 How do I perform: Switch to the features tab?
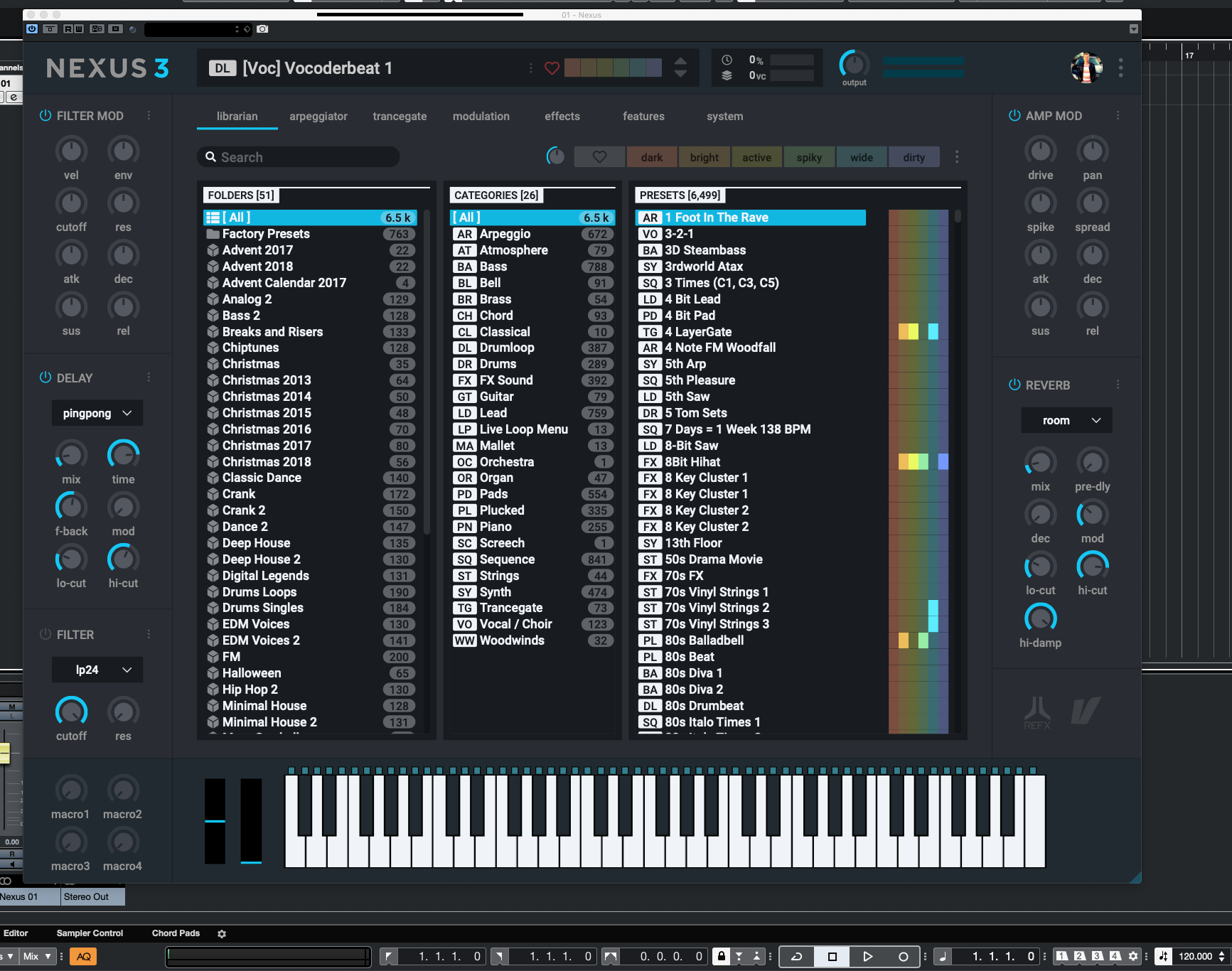tap(643, 116)
